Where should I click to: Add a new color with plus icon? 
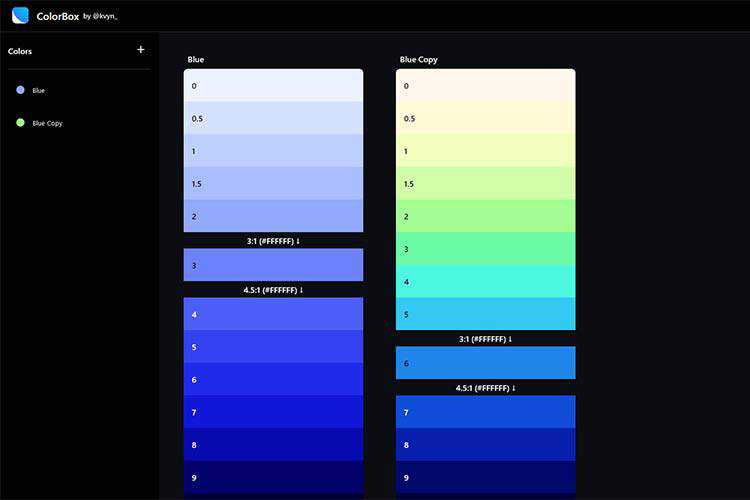coord(140,49)
